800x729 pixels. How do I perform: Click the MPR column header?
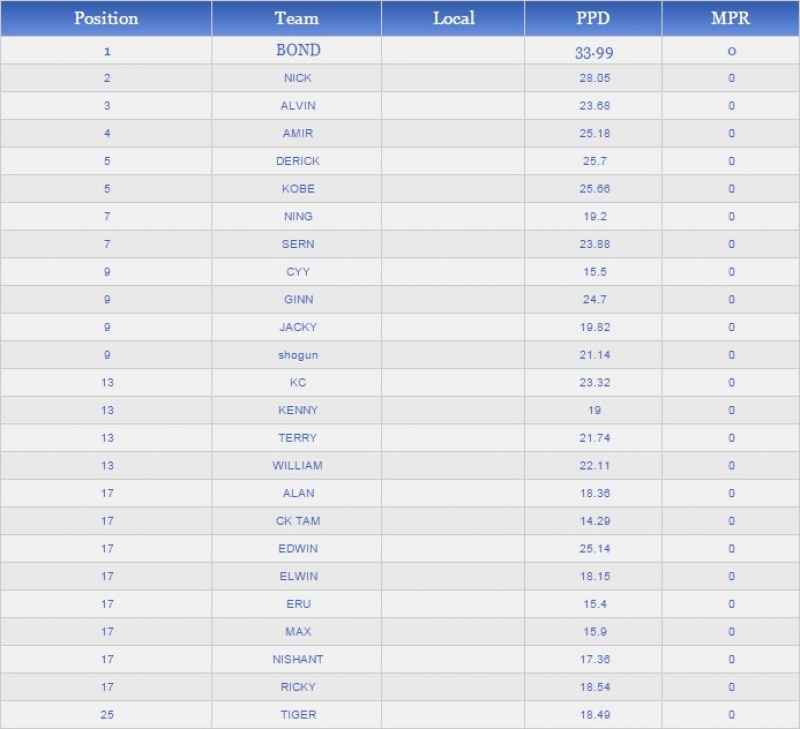(730, 18)
